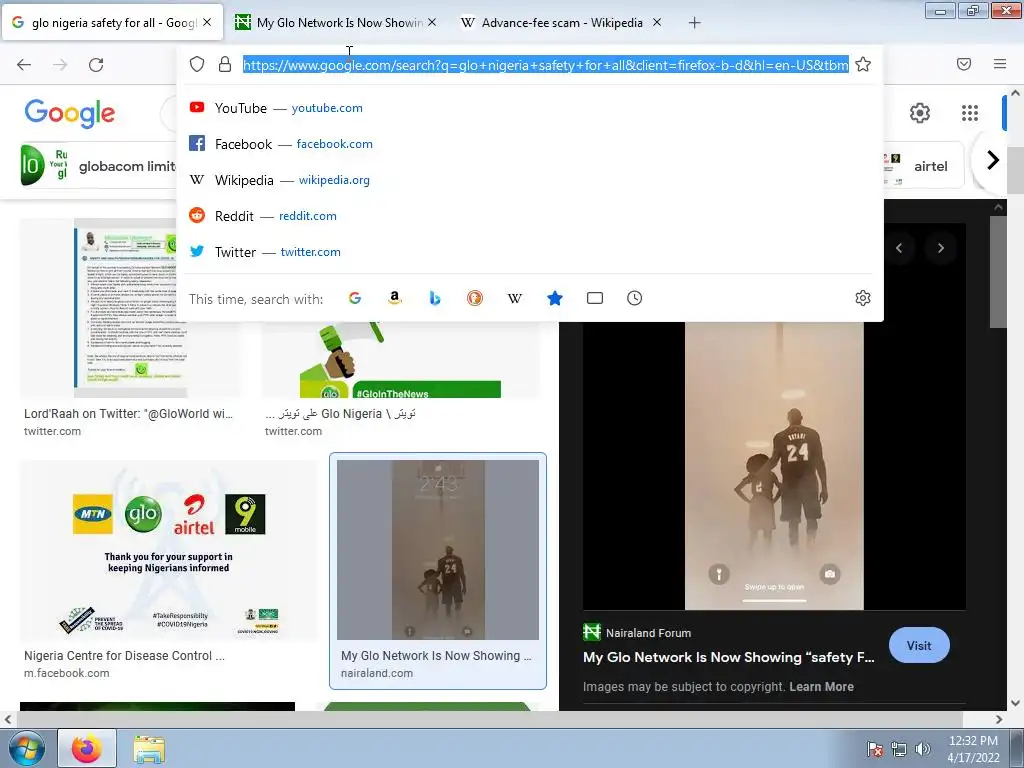
Task: Choose the Twitter suggestion
Action: [x=530, y=251]
